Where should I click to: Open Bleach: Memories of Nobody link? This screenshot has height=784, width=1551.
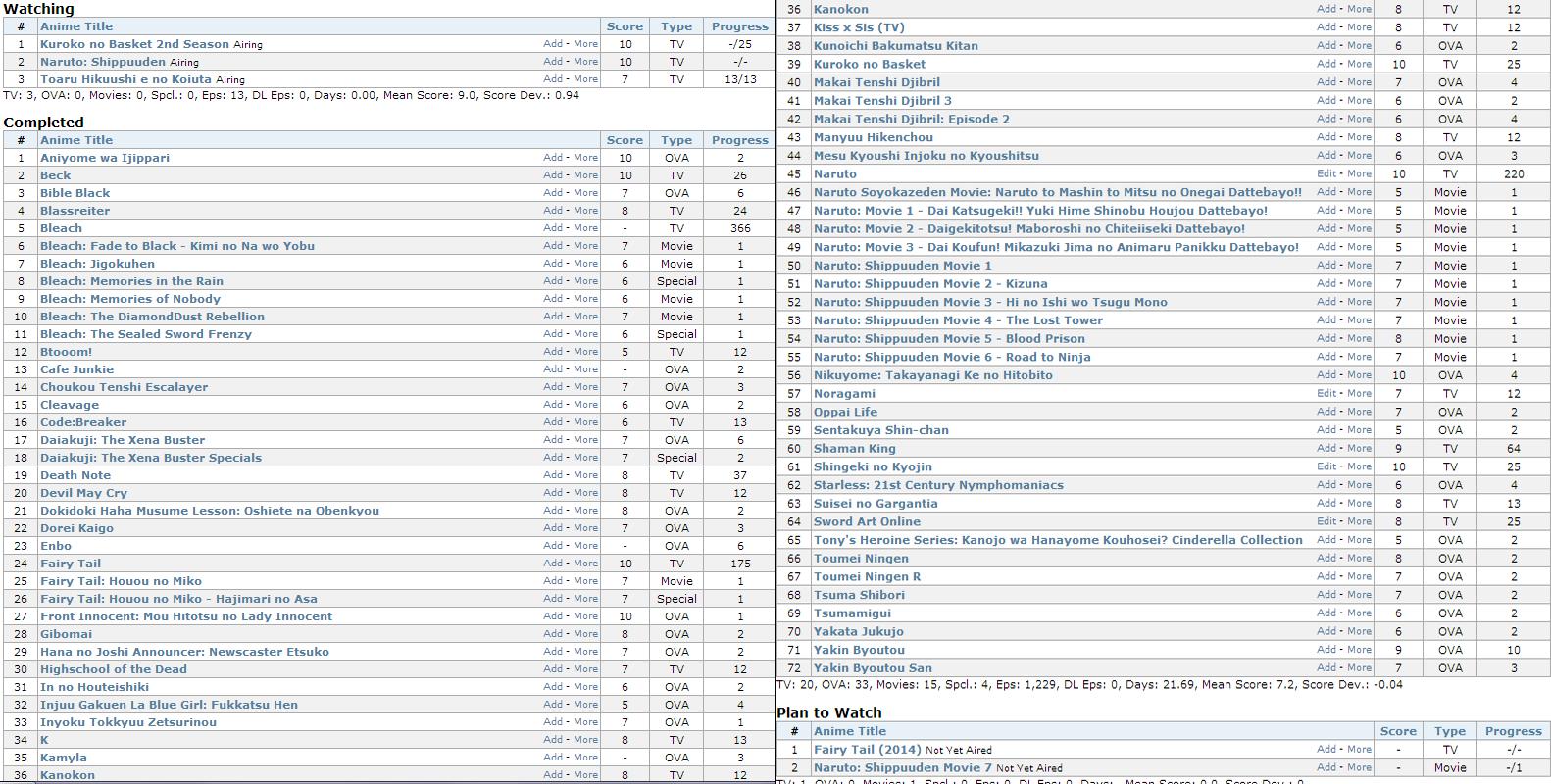pos(130,299)
